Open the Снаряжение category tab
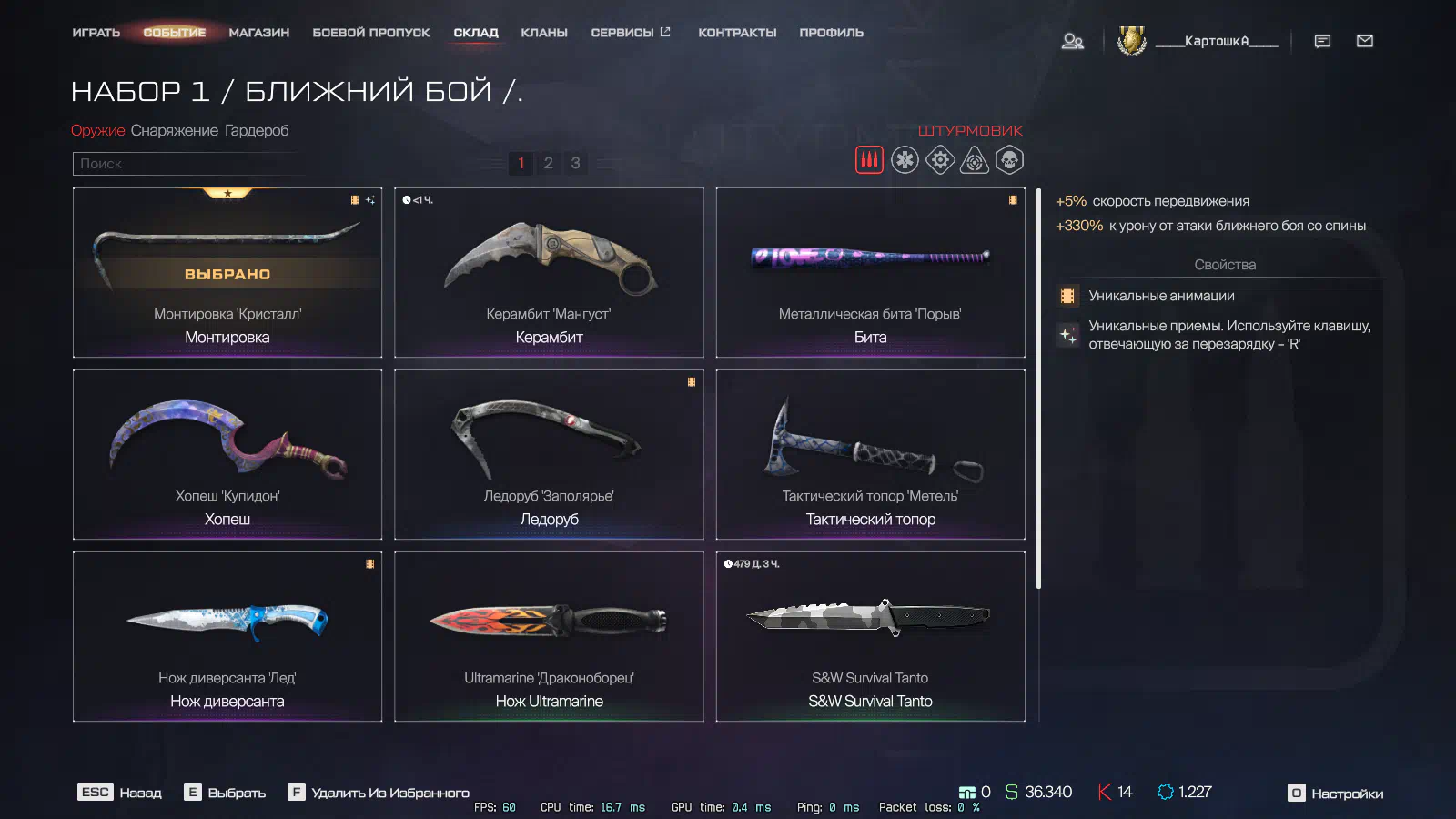 (175, 131)
